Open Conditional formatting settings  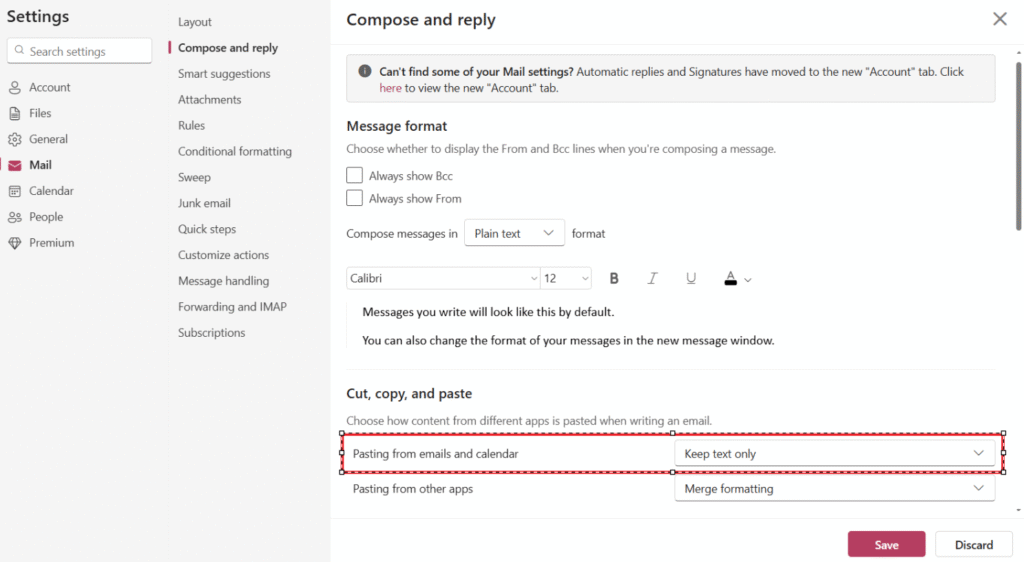pyautogui.click(x=235, y=151)
